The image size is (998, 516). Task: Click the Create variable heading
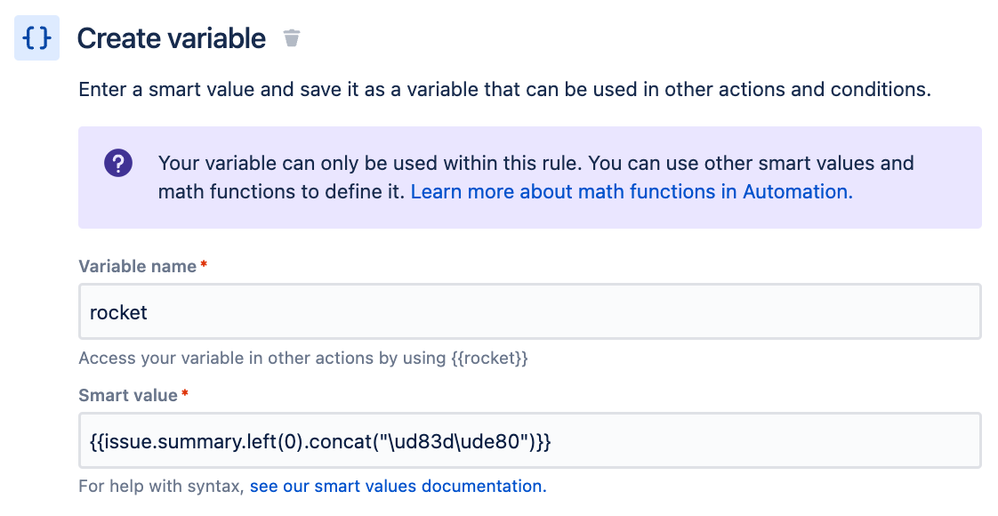pos(171,39)
